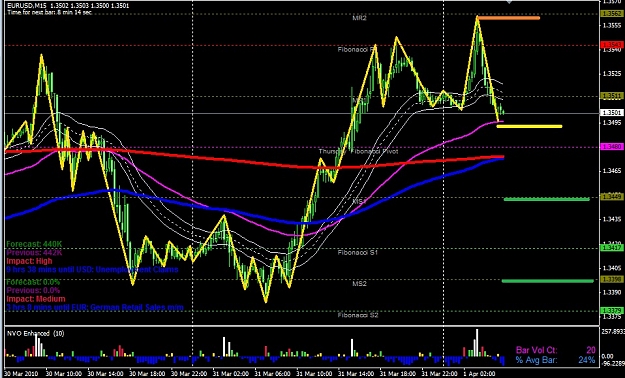
Task: Click the '31 Mar 02:00' time axis label
Action: point(230,374)
